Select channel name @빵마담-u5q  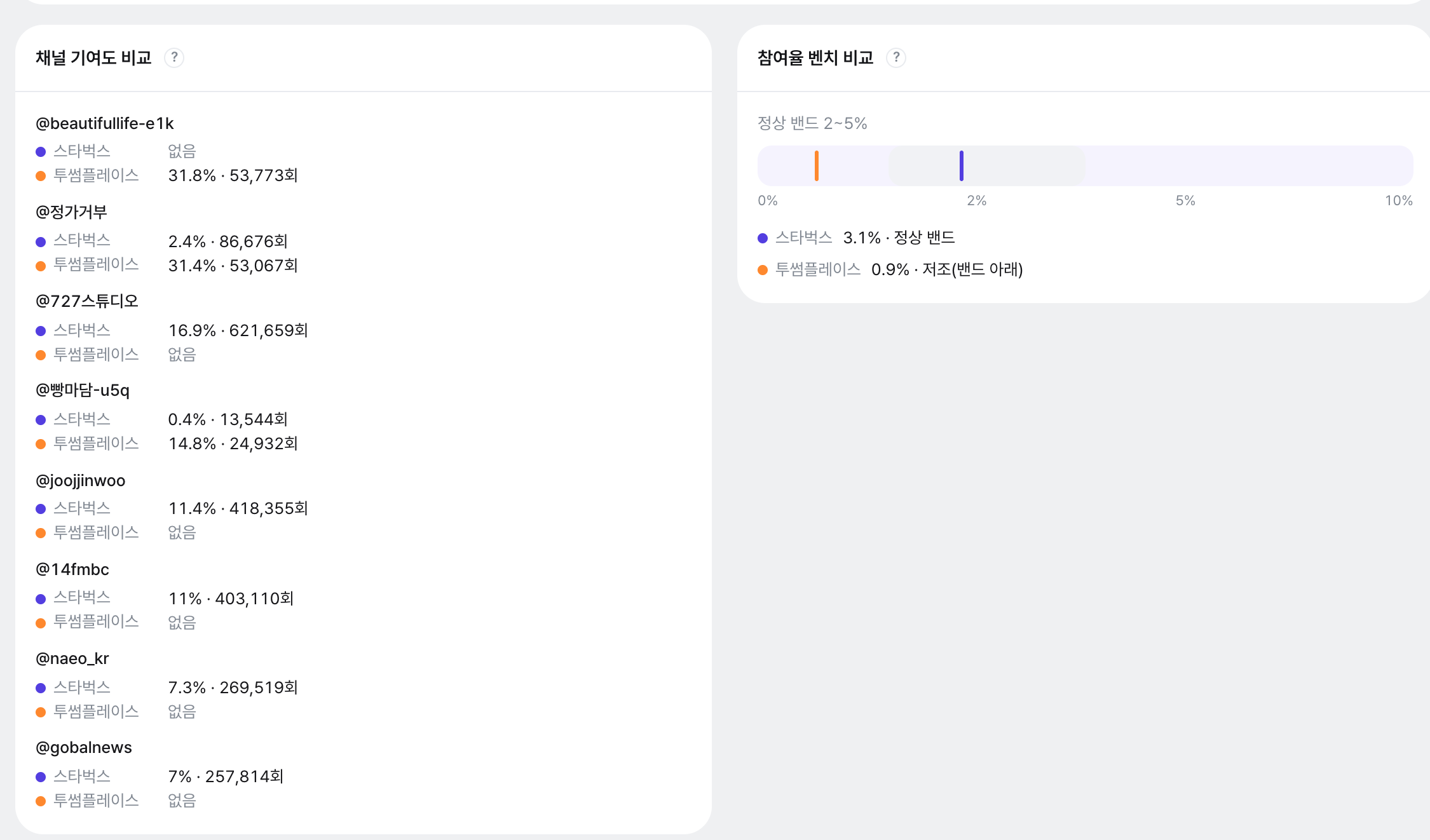point(83,390)
